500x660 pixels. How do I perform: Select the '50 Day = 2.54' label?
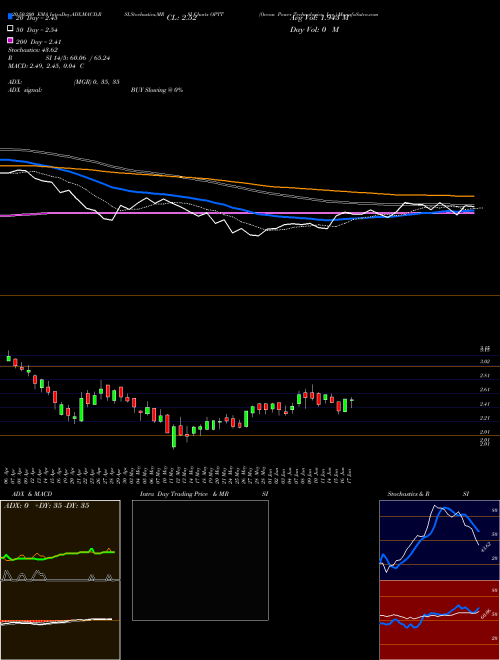click(x=37, y=30)
